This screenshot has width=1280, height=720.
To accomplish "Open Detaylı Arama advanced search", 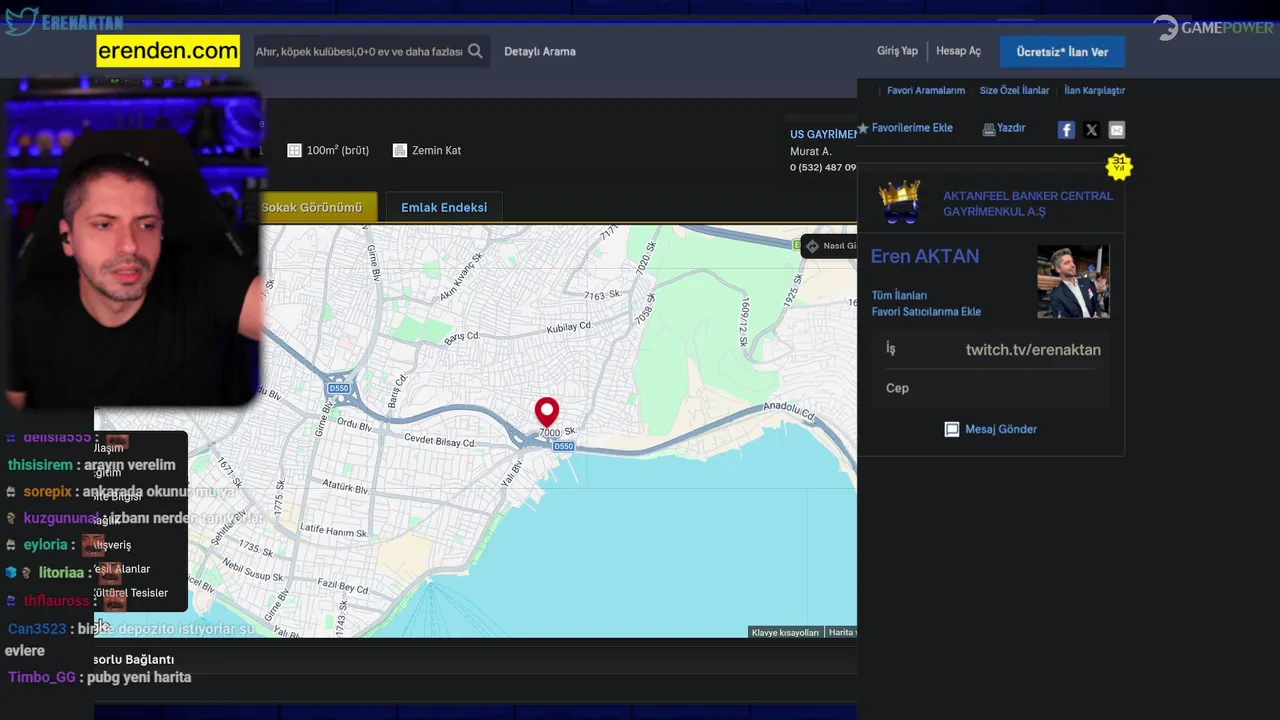I will (x=540, y=51).
